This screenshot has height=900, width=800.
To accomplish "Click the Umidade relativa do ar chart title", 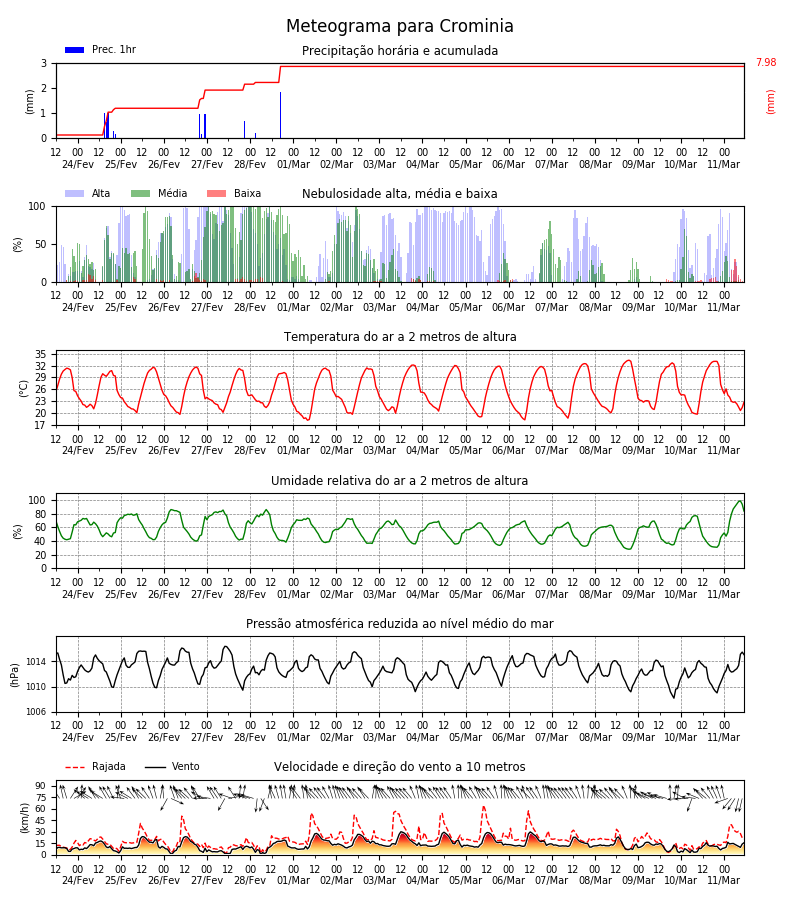I will click(x=400, y=480).
